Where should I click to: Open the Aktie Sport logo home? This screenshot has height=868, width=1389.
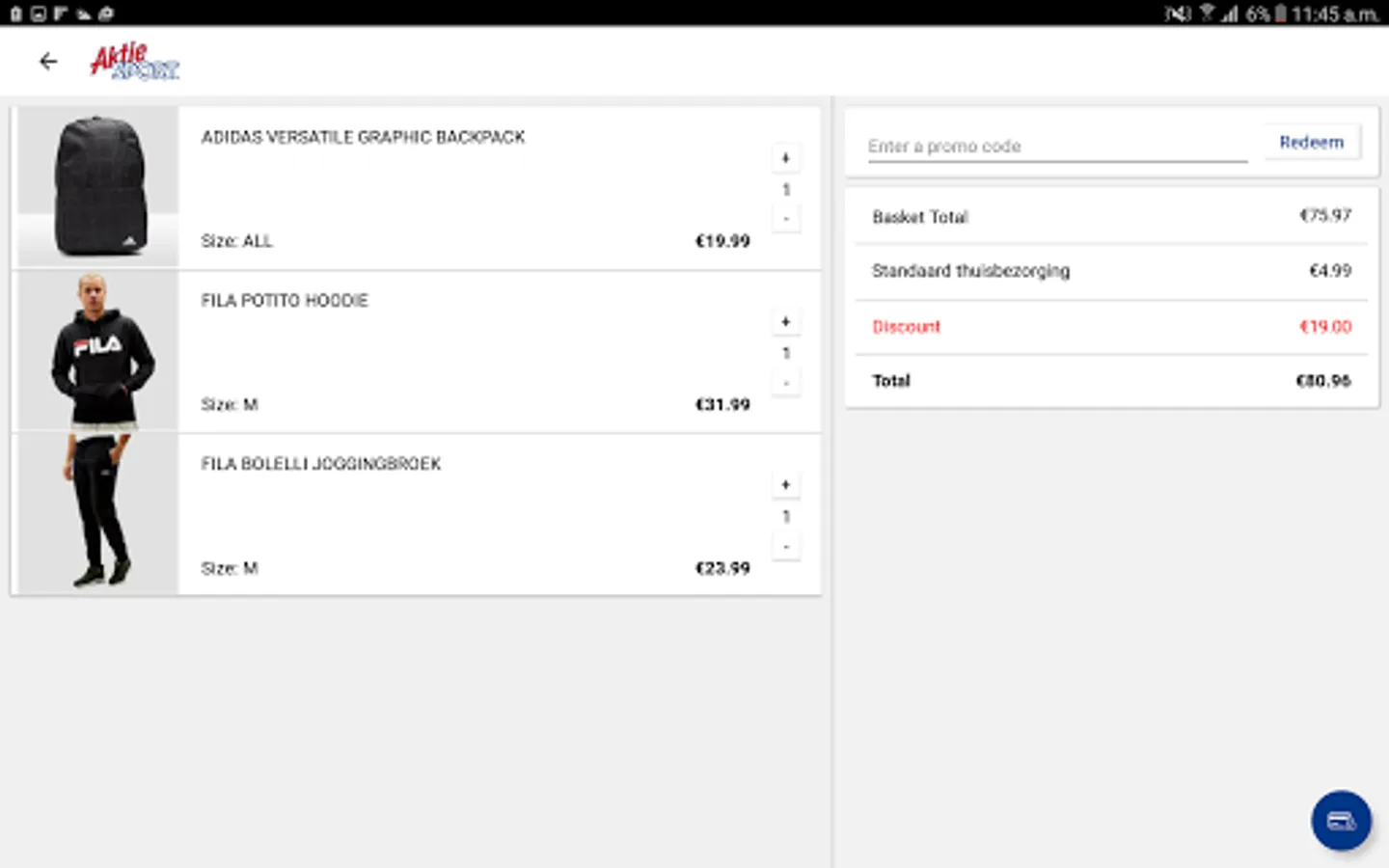point(135,62)
